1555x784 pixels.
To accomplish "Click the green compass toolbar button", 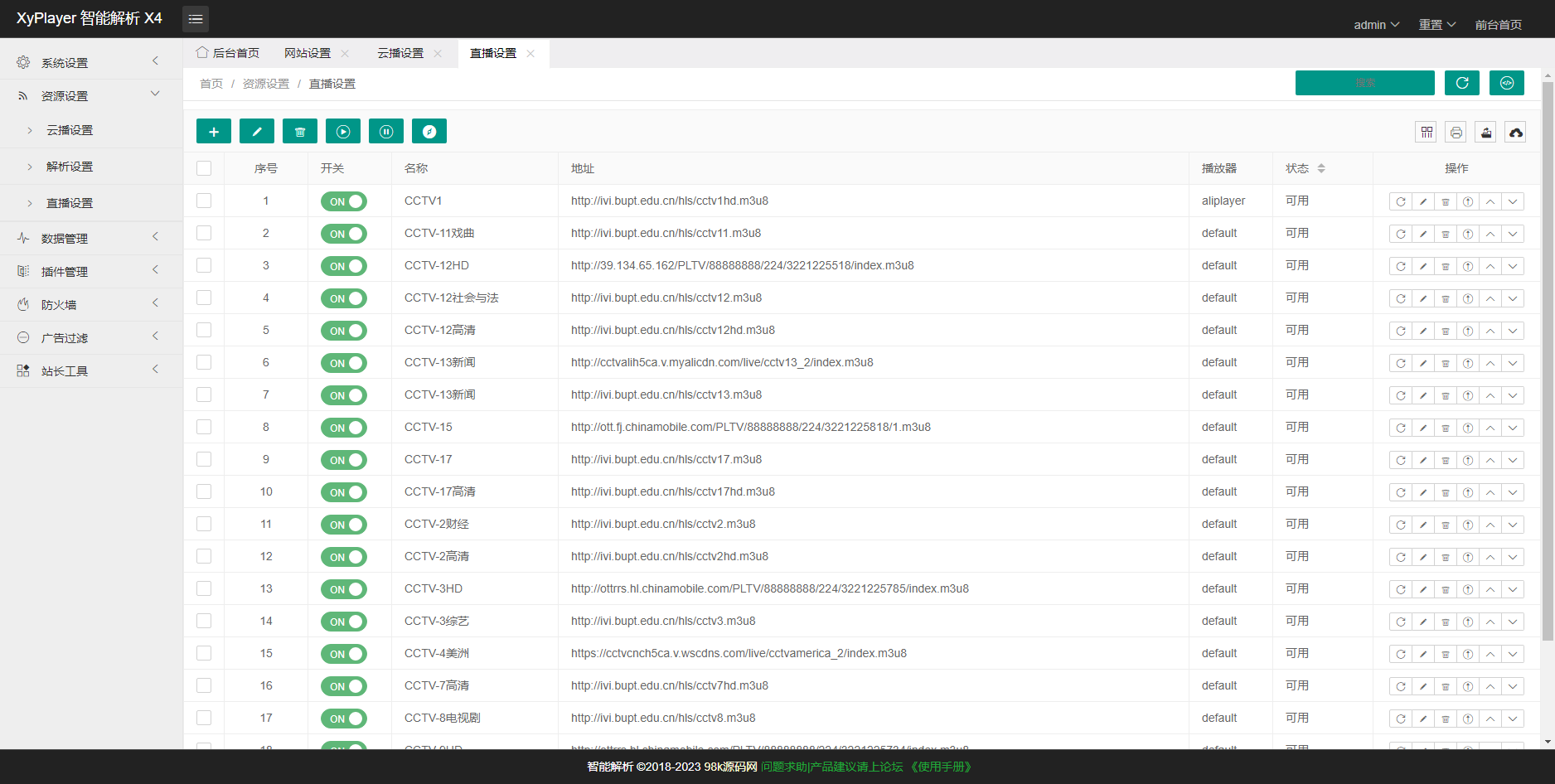I will click(429, 132).
